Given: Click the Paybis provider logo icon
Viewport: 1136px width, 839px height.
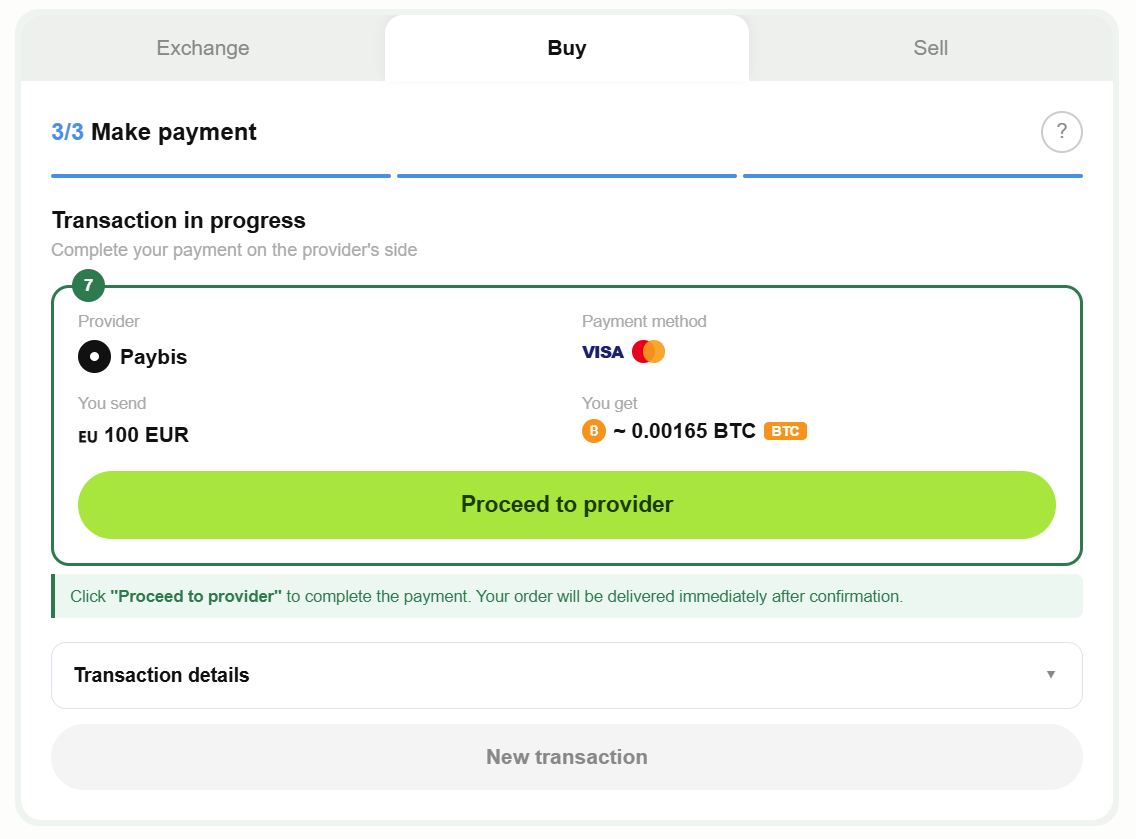Looking at the screenshot, I should [x=94, y=356].
